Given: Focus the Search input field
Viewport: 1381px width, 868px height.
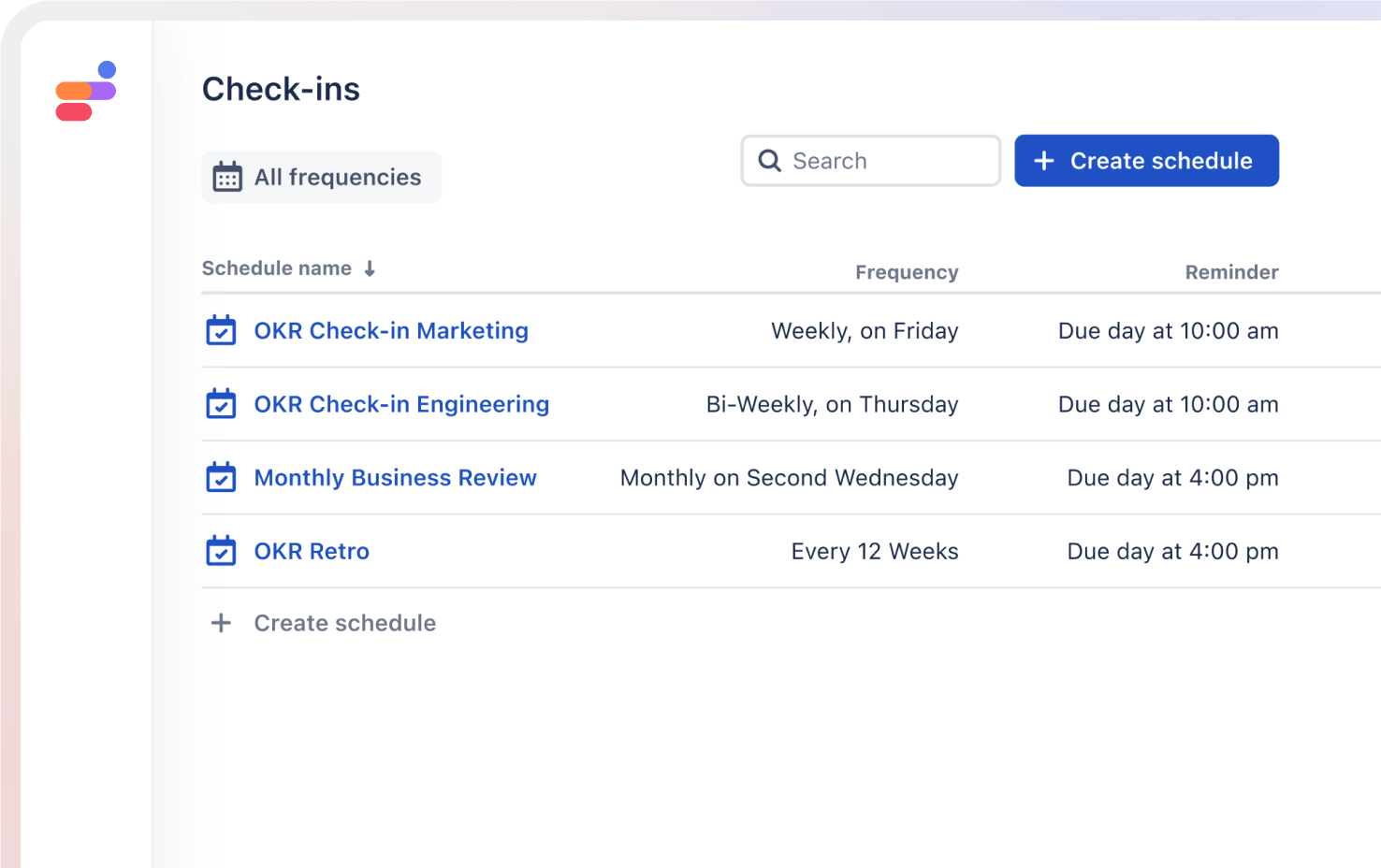Looking at the screenshot, I should tap(871, 161).
